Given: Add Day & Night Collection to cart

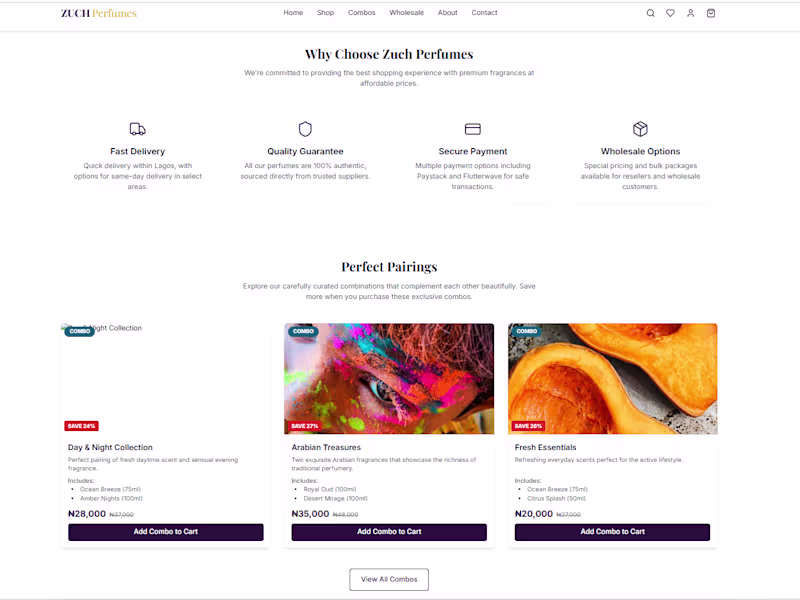Looking at the screenshot, I should pyautogui.click(x=166, y=532).
